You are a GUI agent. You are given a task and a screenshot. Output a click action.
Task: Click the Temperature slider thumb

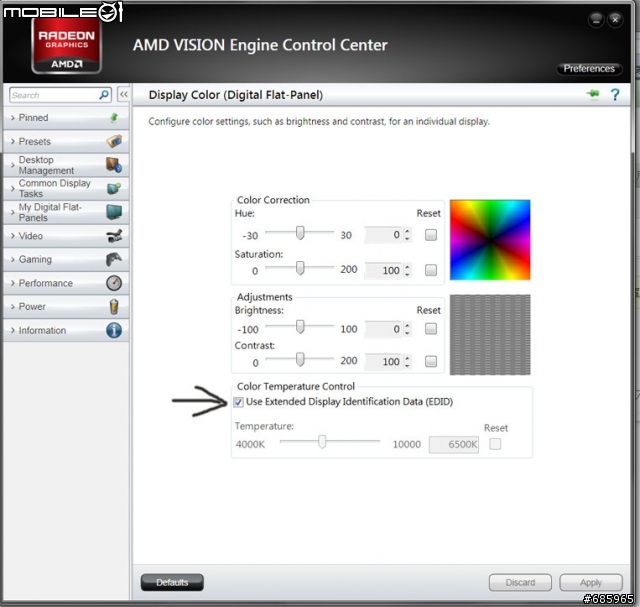click(x=322, y=442)
